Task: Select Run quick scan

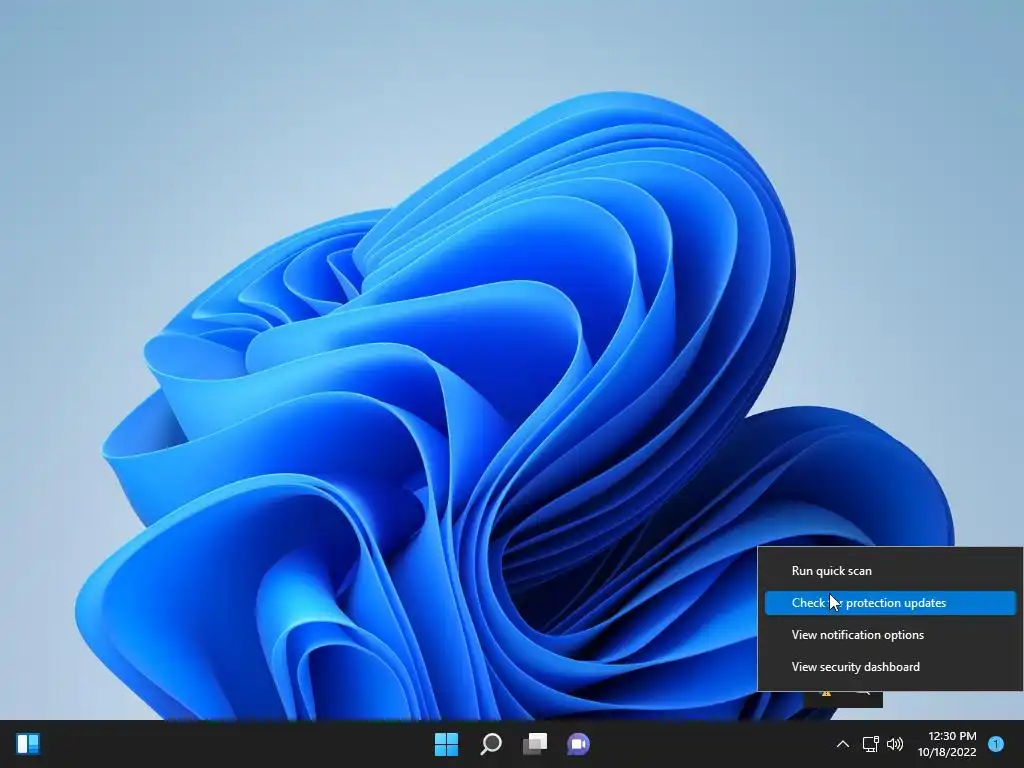Action: click(x=890, y=571)
